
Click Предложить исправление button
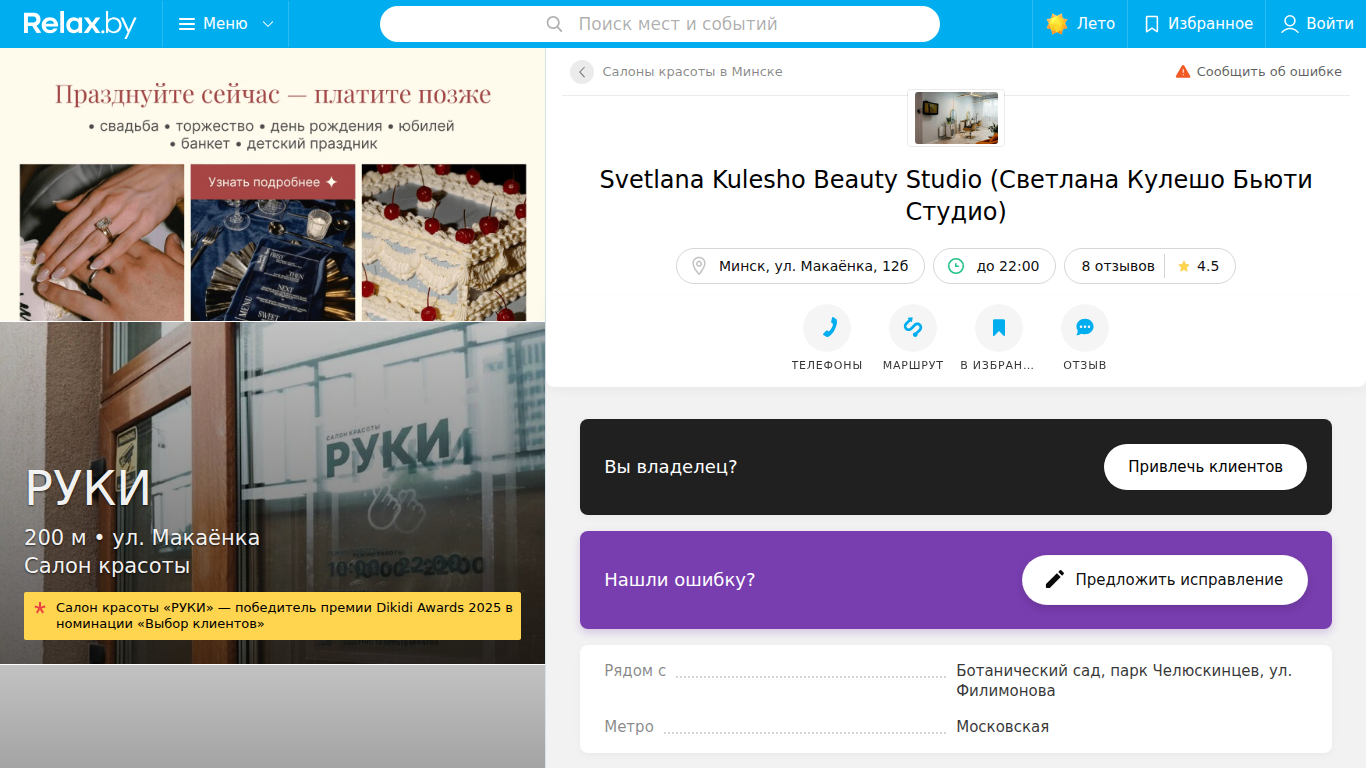1165,580
